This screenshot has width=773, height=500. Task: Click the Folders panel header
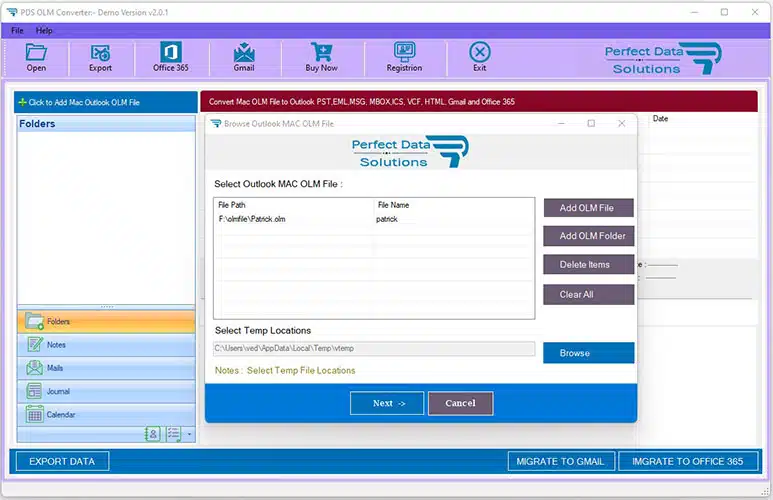[106, 124]
